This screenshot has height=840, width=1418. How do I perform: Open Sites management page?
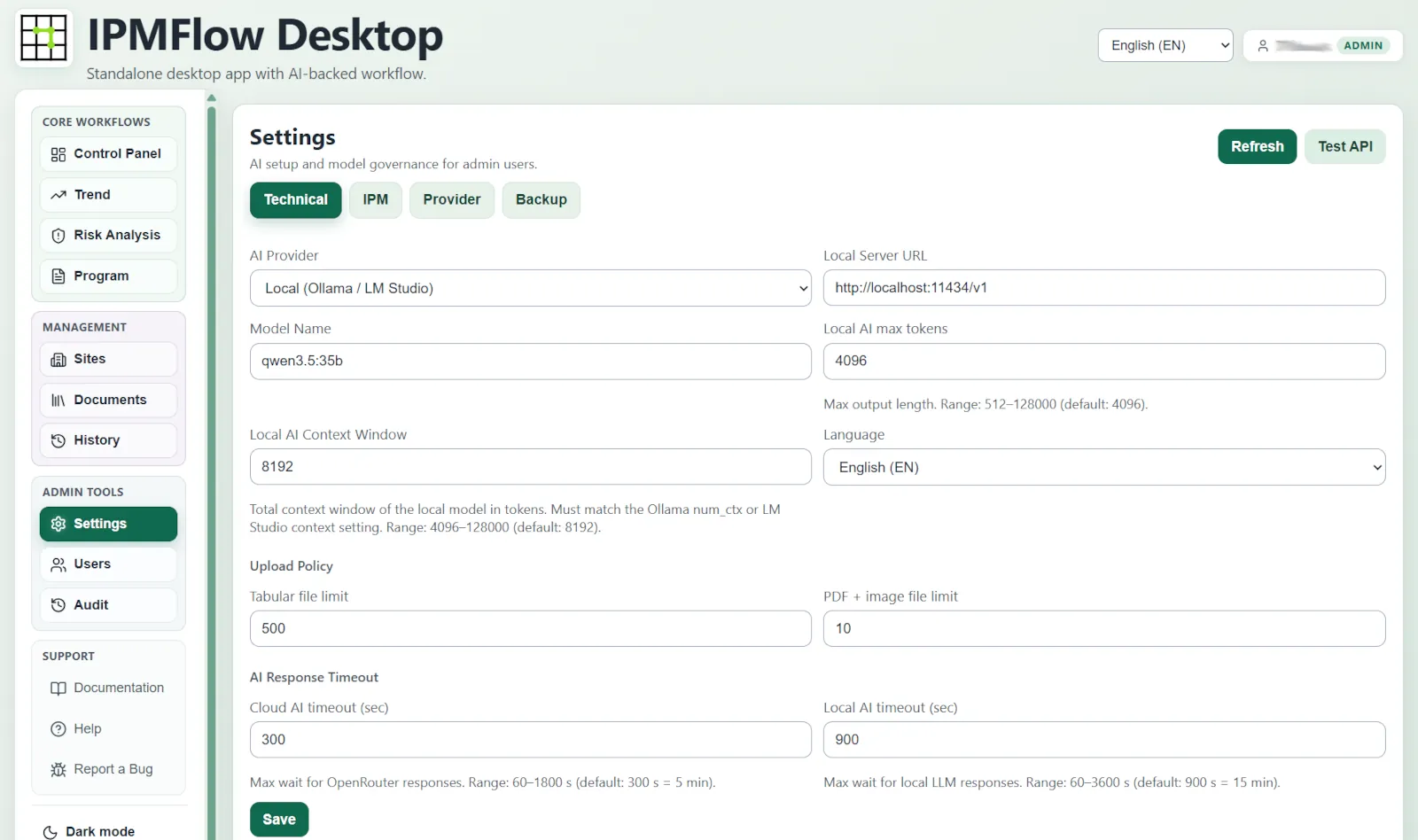click(108, 360)
